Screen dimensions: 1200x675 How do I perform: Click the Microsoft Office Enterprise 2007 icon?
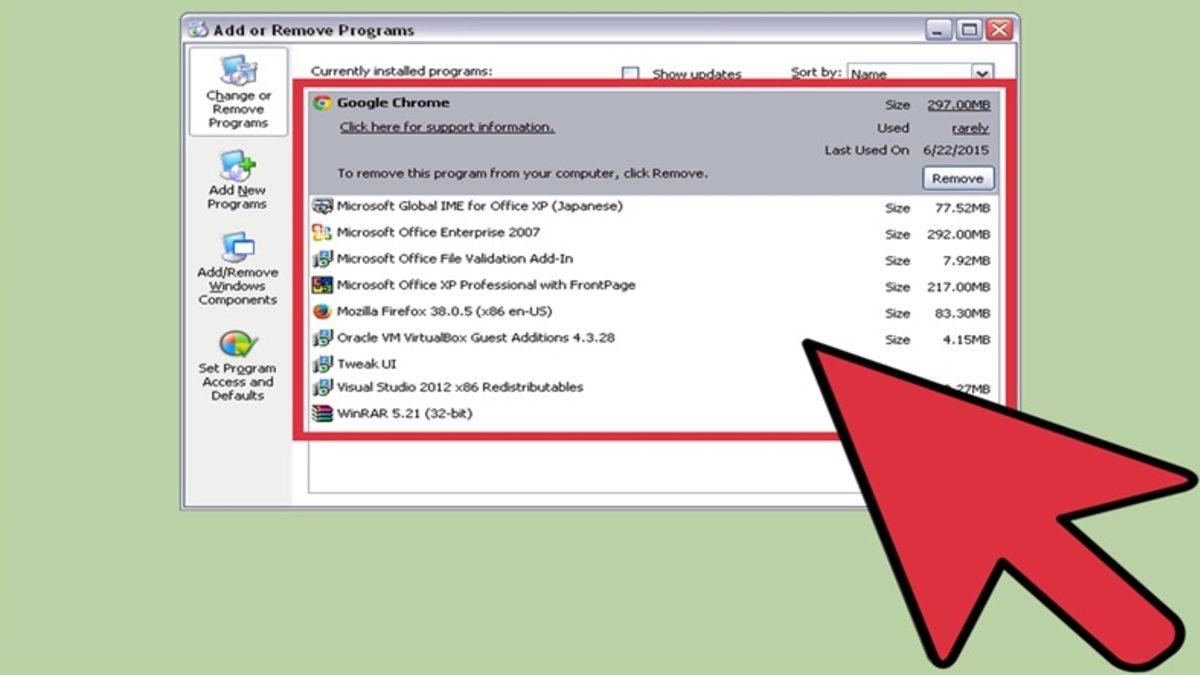pyautogui.click(x=323, y=233)
